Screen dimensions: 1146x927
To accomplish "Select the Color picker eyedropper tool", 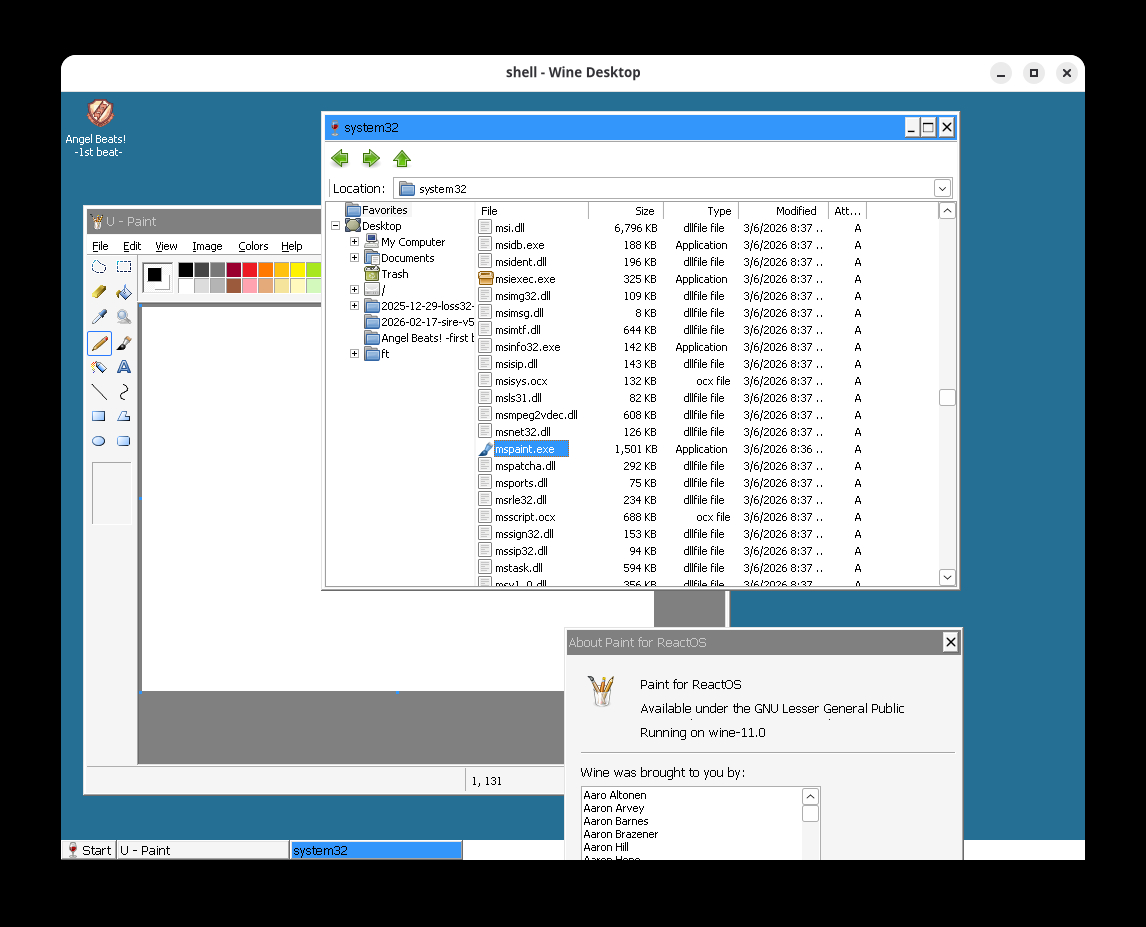I will [x=99, y=317].
